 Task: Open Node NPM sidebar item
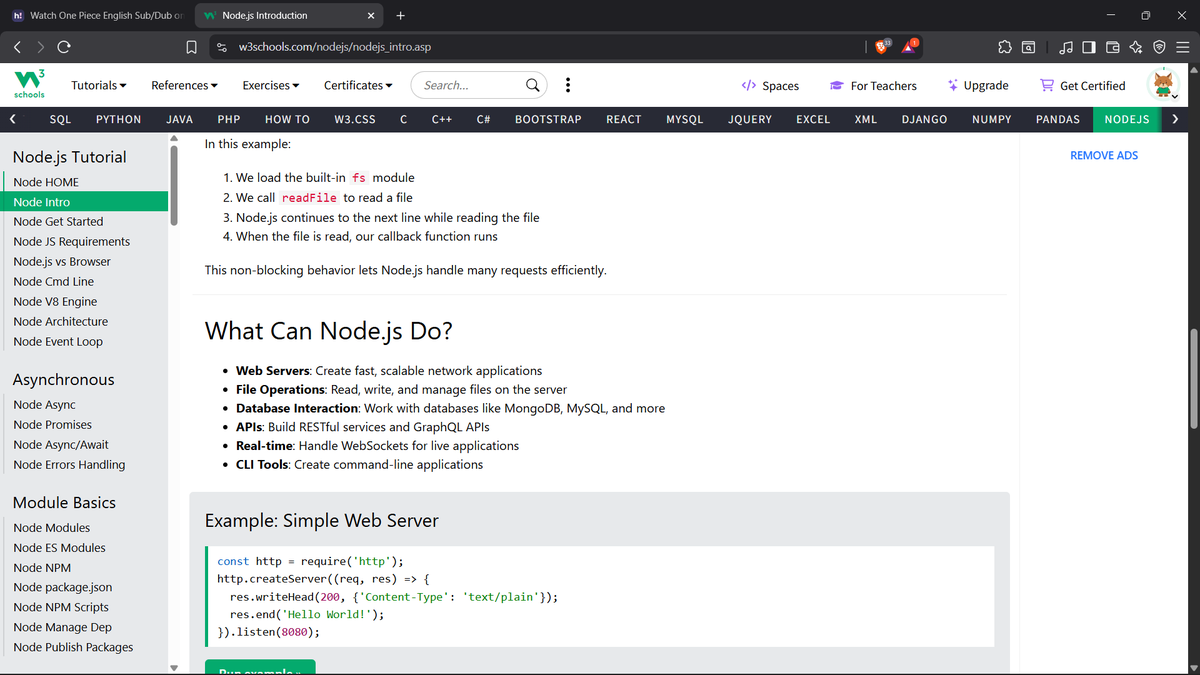(x=42, y=568)
